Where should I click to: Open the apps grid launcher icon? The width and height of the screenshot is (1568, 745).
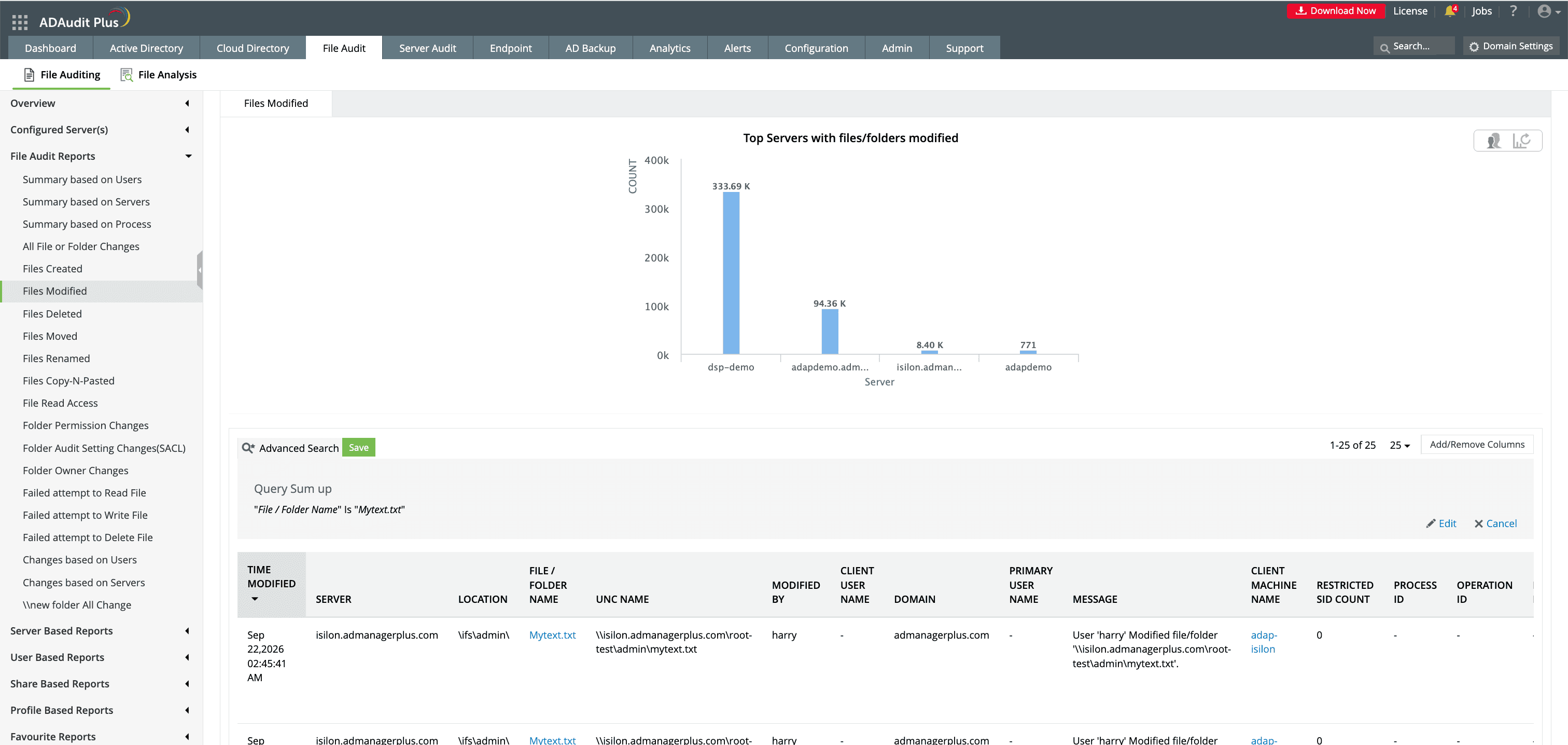tap(20, 22)
